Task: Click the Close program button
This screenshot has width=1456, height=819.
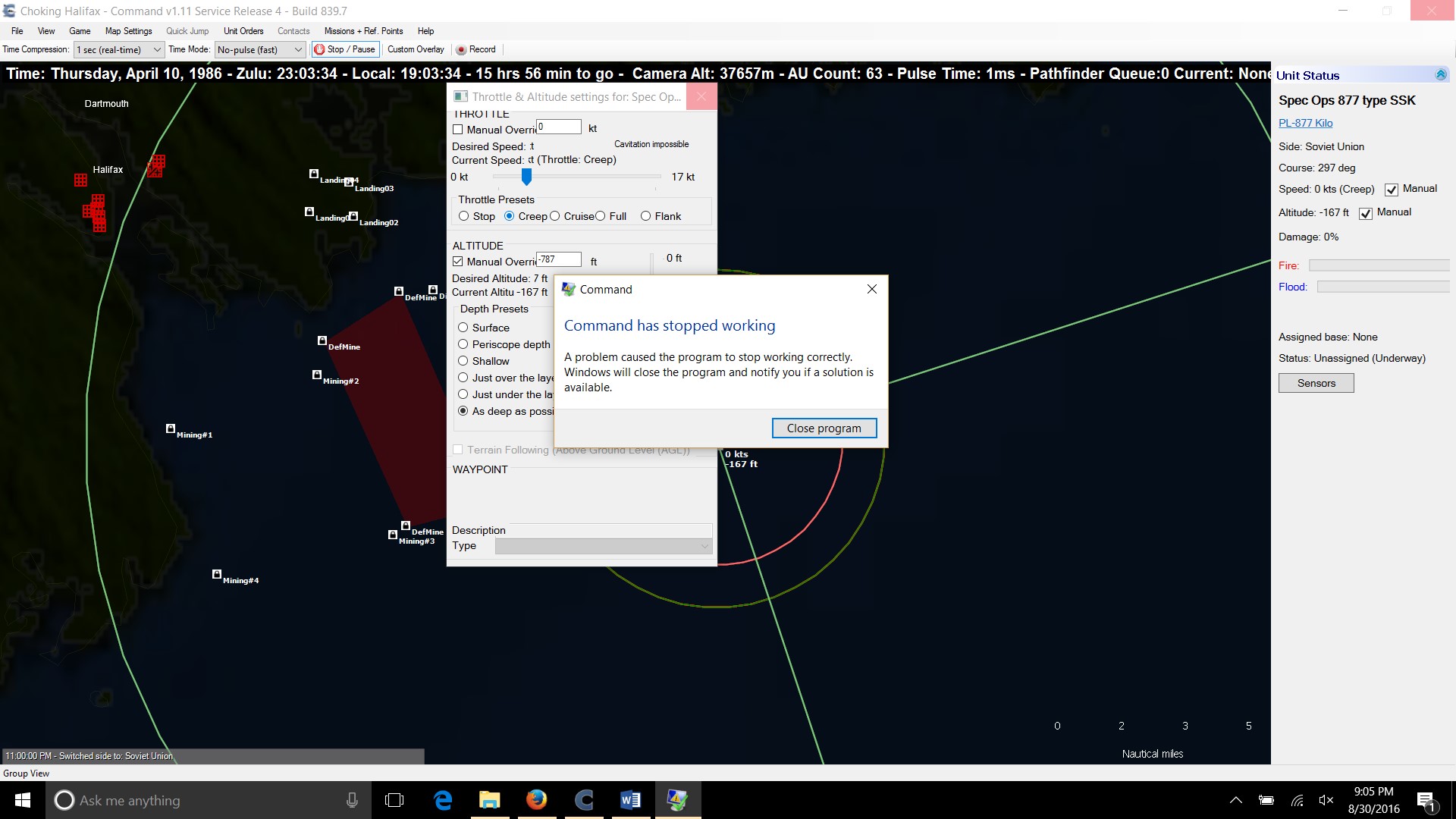Action: click(x=824, y=428)
